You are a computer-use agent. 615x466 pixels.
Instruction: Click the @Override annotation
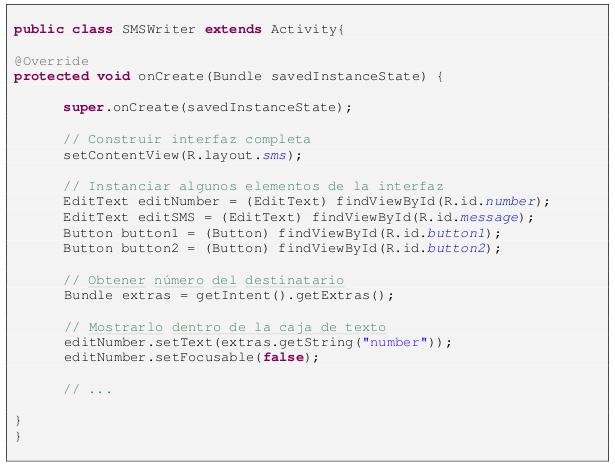pyautogui.click(x=51, y=61)
